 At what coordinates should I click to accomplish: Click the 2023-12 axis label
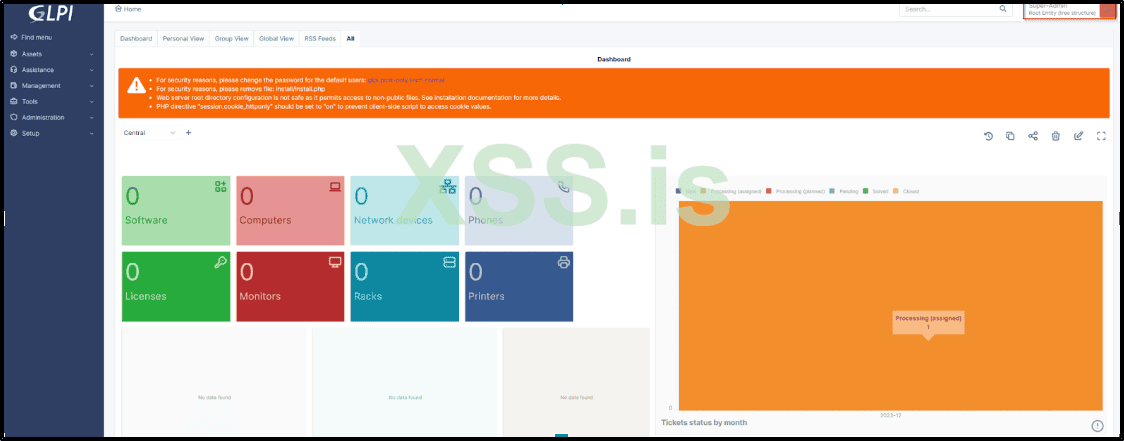coord(890,414)
